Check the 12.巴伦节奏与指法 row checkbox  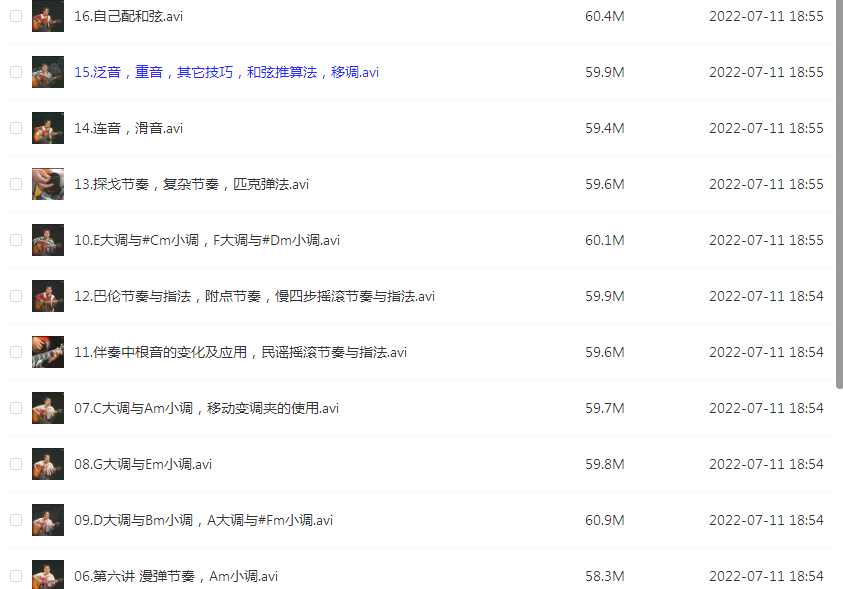16,296
